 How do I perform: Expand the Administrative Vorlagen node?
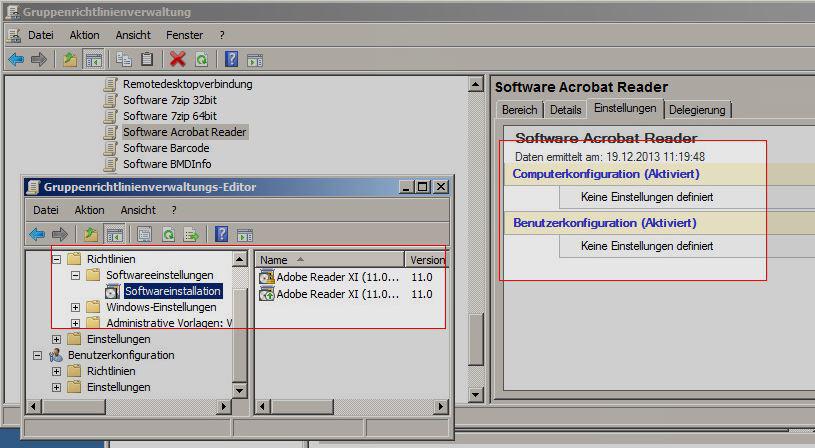(75, 323)
